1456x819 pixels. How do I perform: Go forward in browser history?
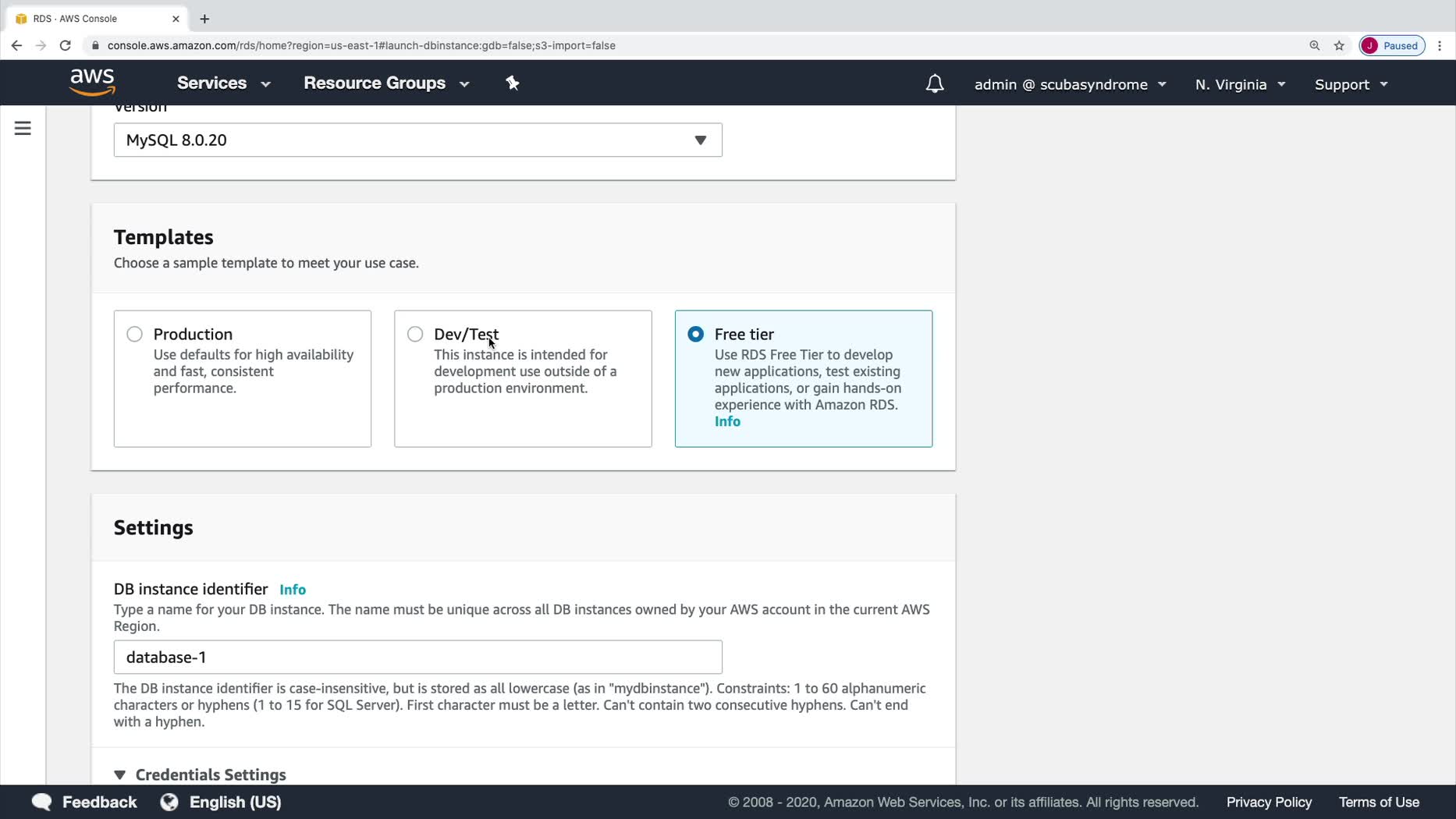41,45
